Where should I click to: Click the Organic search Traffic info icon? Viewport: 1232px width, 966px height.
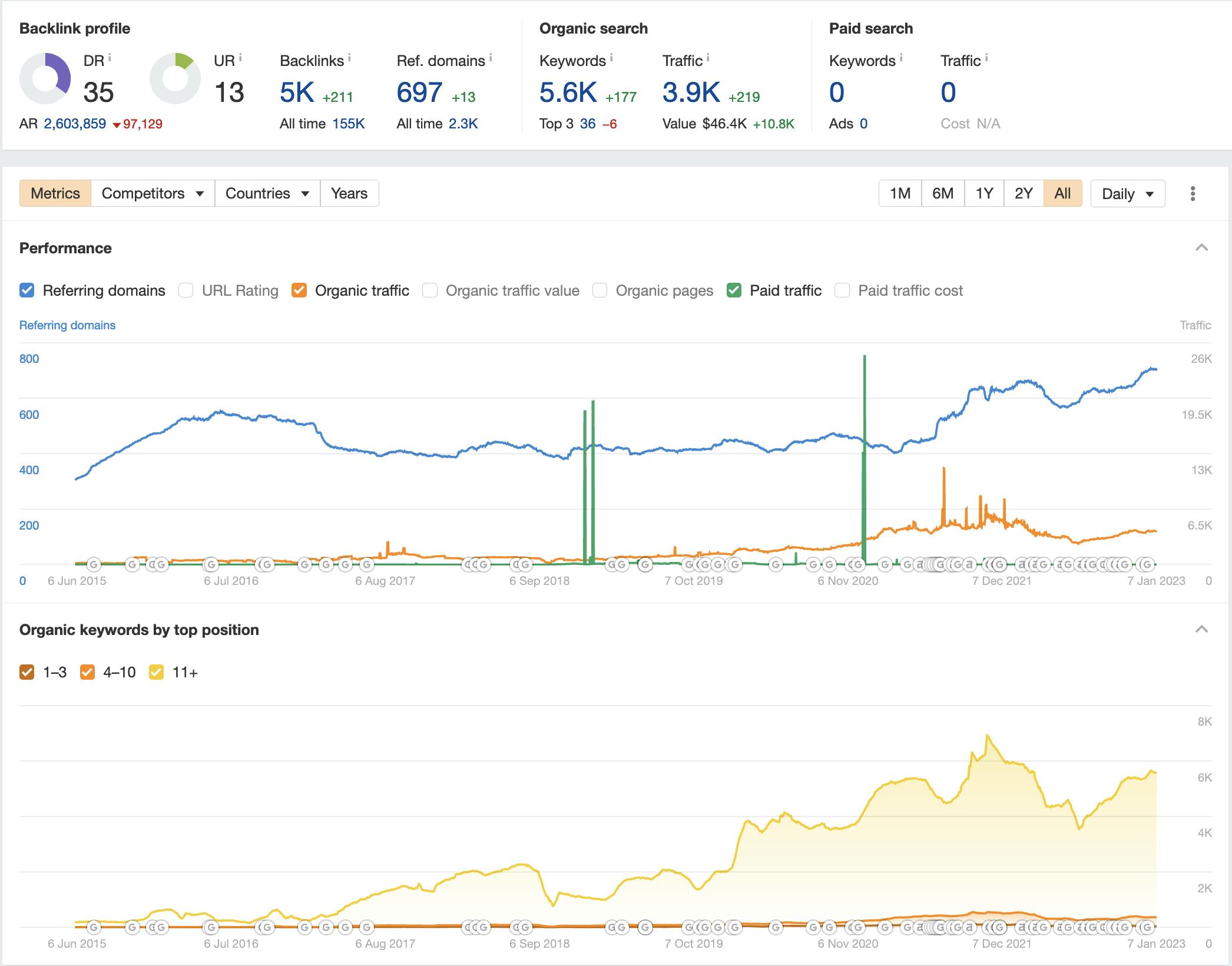coord(708,58)
